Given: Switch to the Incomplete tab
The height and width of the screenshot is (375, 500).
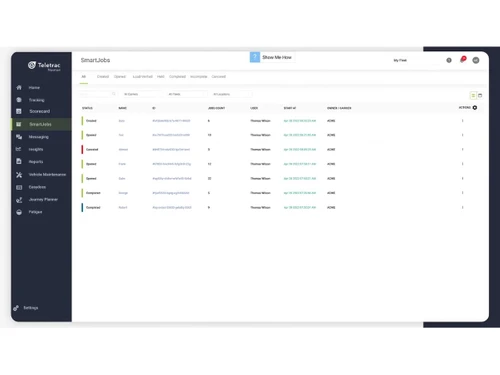Looking at the screenshot, I should point(199,77).
